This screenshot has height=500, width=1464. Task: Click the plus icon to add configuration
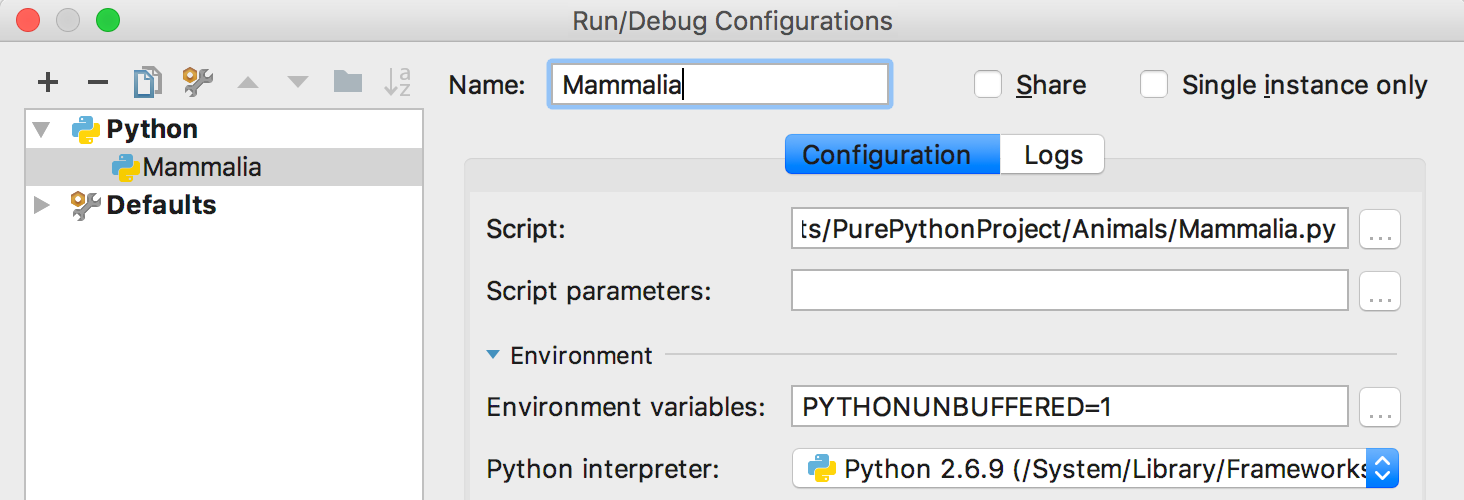click(x=48, y=83)
